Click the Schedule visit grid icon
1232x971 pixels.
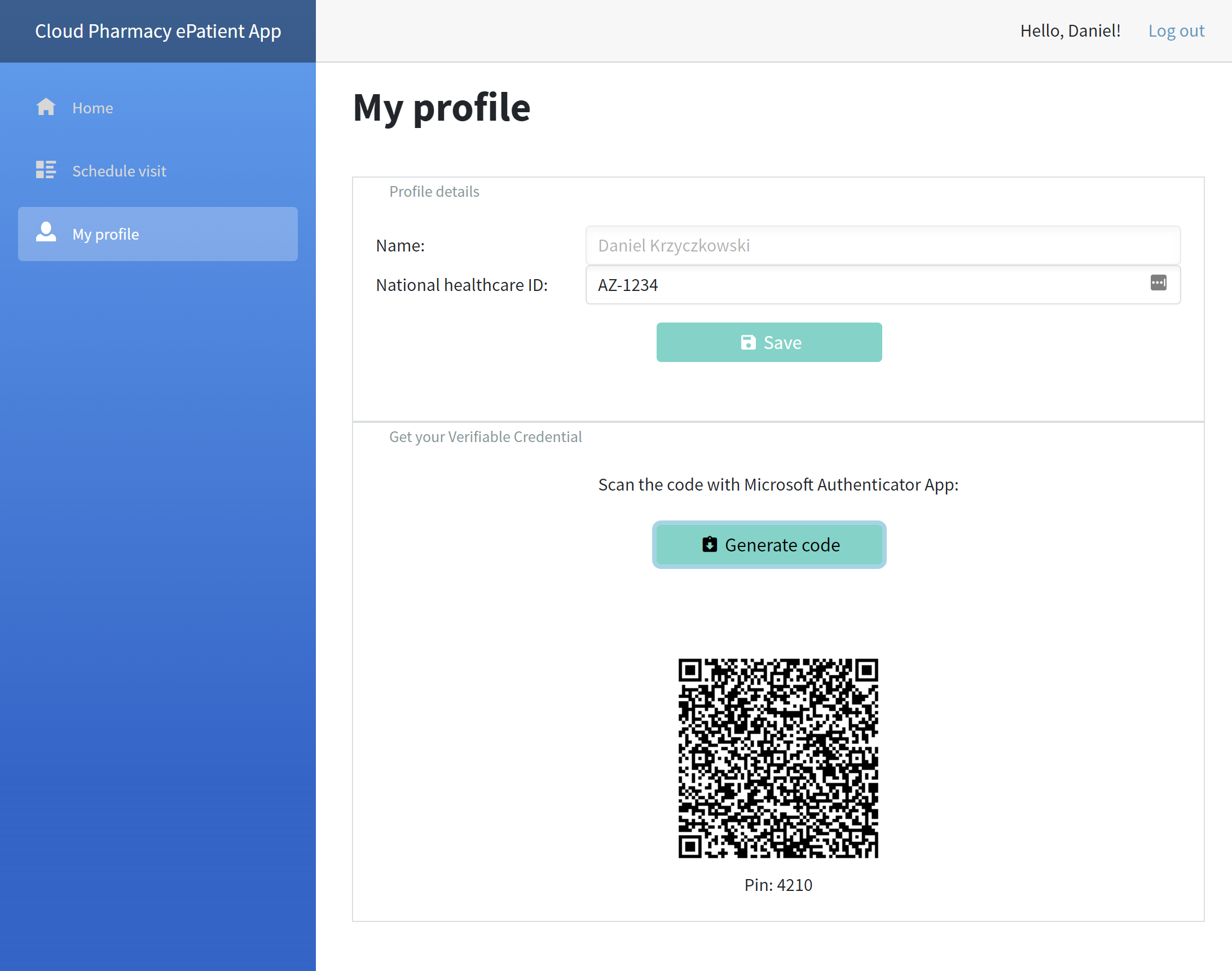(x=46, y=170)
